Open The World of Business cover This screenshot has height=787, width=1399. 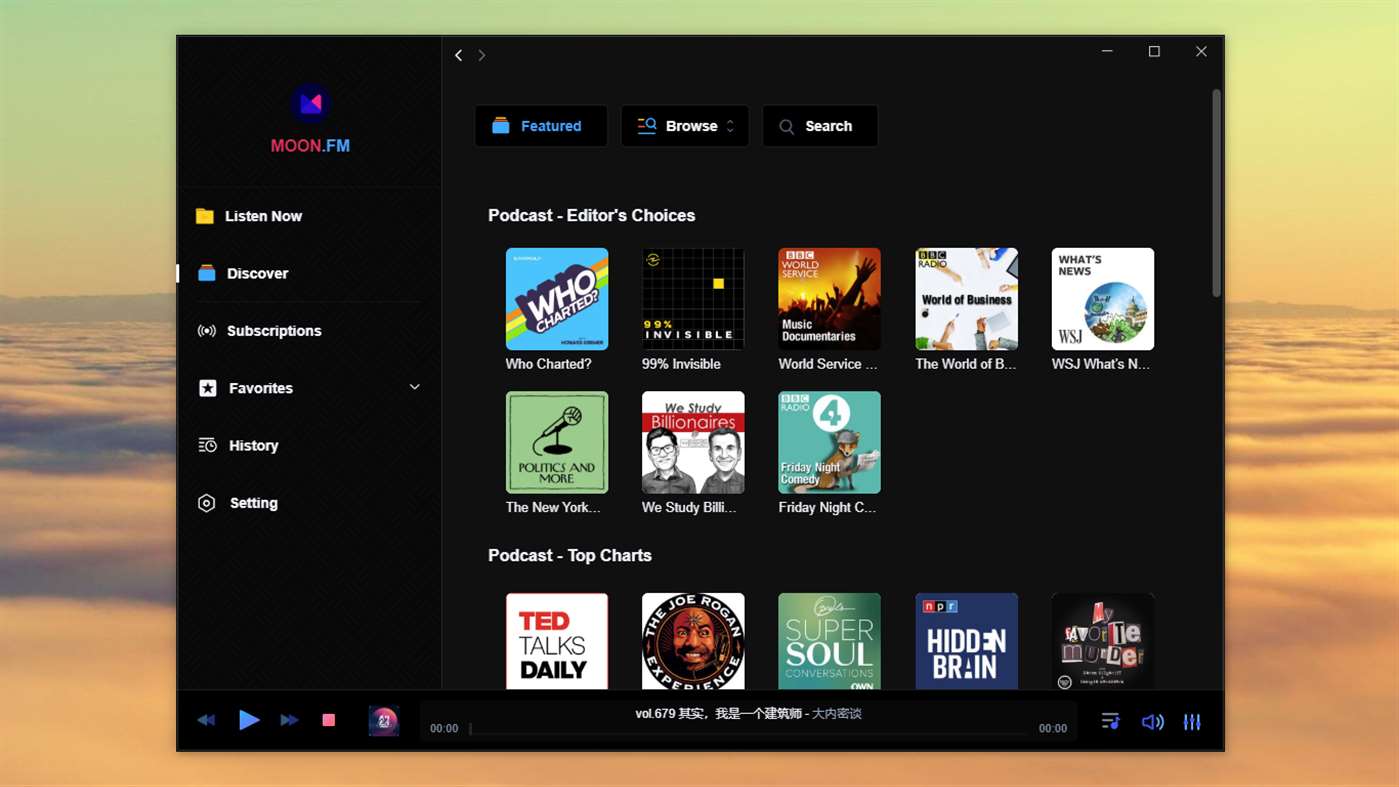click(x=967, y=299)
